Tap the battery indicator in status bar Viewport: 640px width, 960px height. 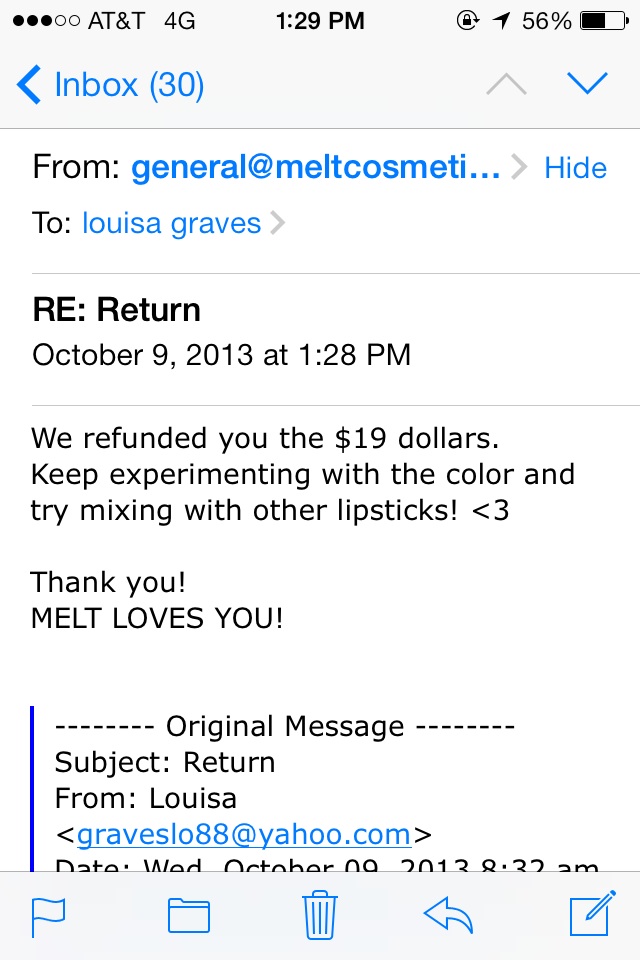pyautogui.click(x=604, y=21)
